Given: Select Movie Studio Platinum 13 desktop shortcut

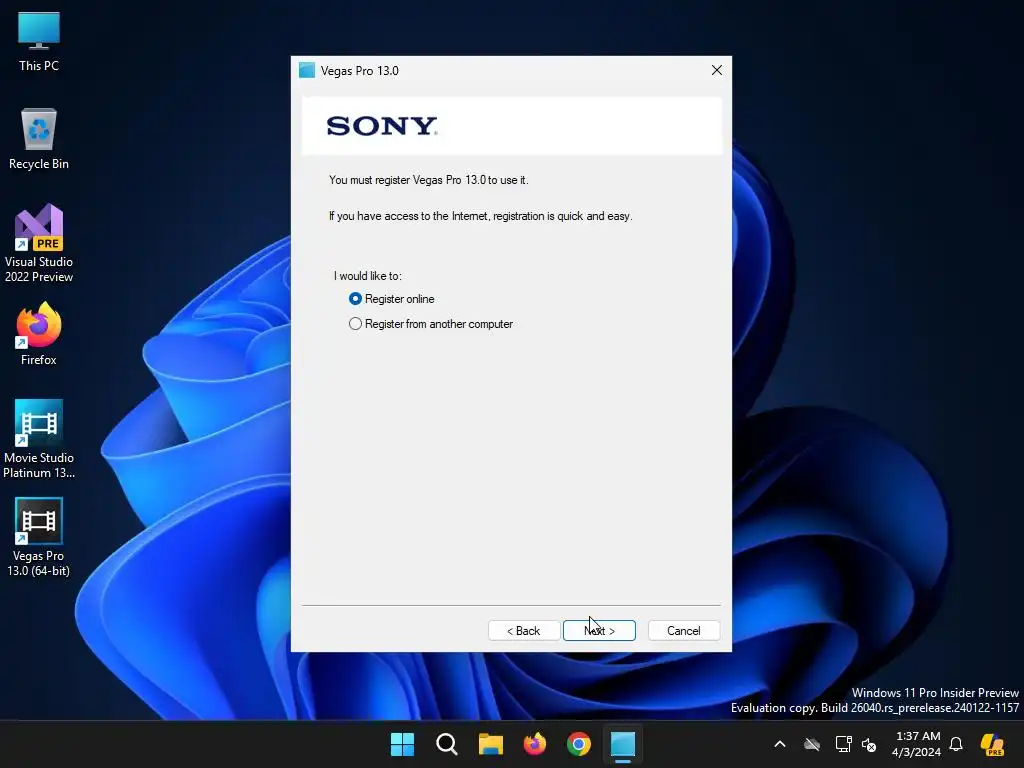Looking at the screenshot, I should point(39,438).
